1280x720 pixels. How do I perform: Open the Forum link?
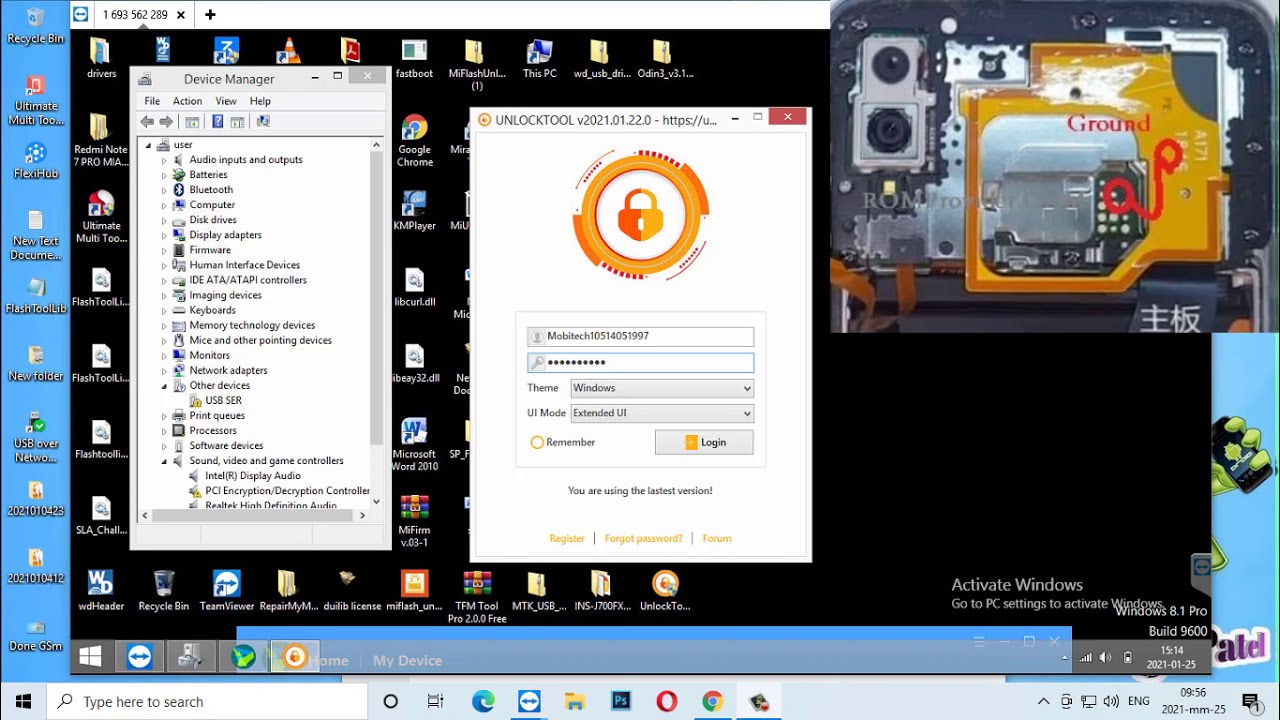pyautogui.click(x=717, y=538)
